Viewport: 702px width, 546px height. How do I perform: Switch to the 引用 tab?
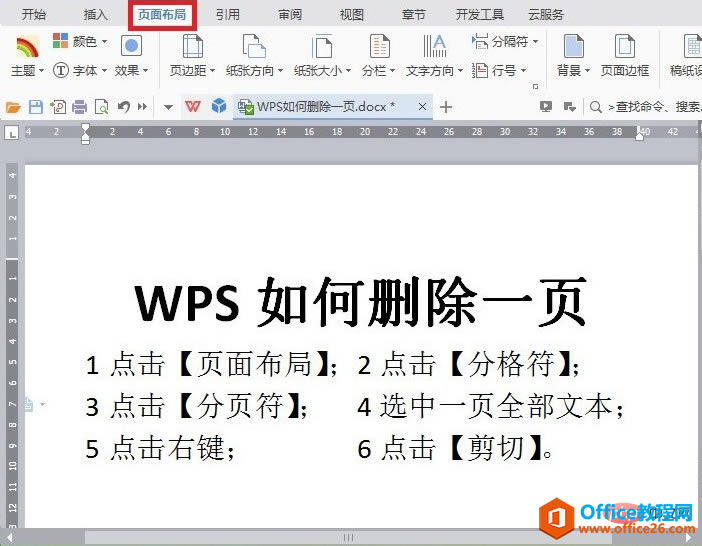228,14
